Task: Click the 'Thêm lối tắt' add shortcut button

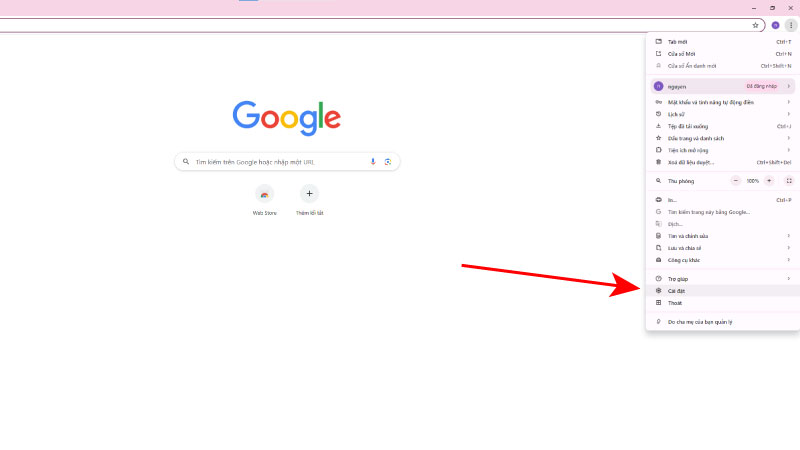Action: point(309,194)
